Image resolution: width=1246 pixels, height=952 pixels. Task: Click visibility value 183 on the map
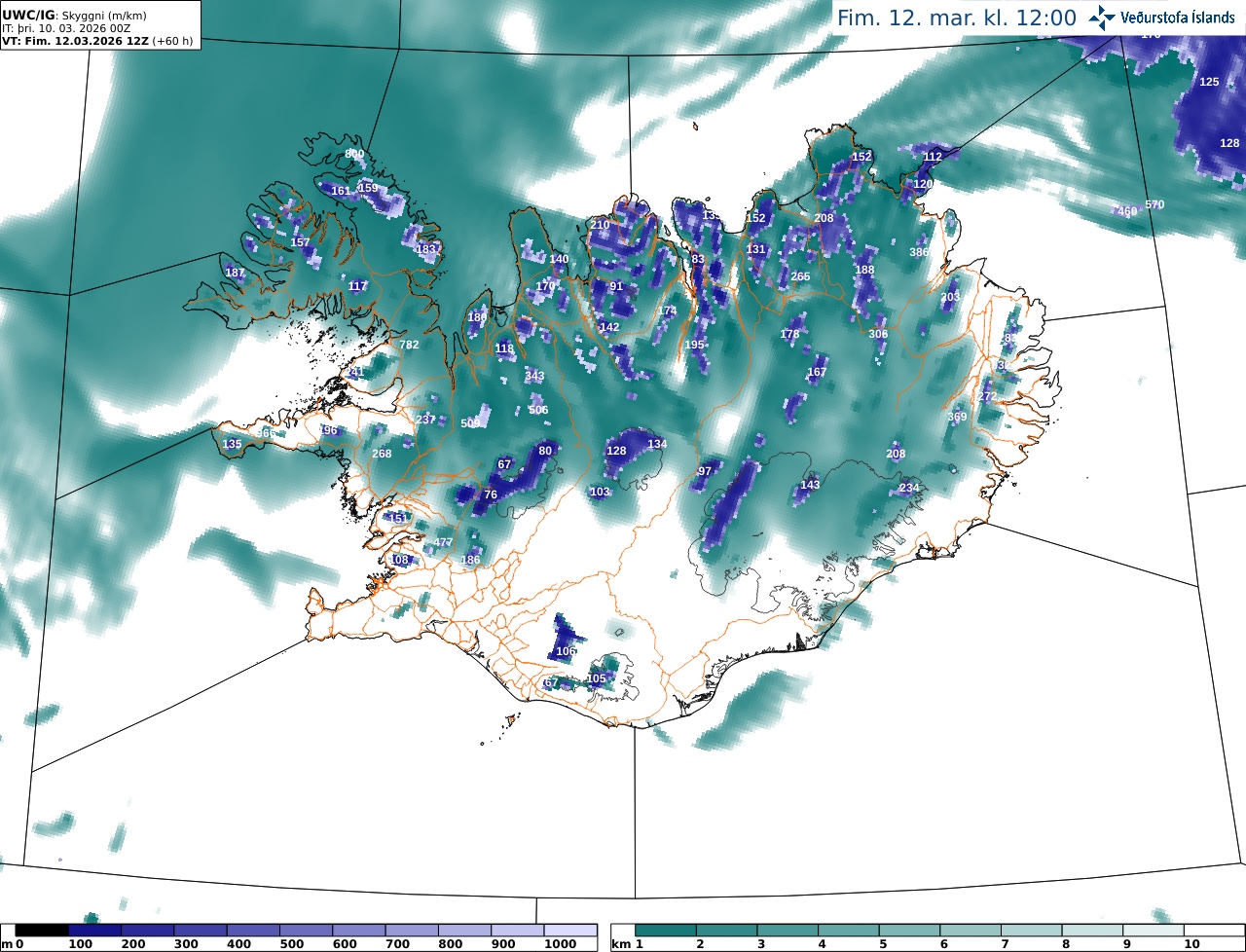pos(426,249)
